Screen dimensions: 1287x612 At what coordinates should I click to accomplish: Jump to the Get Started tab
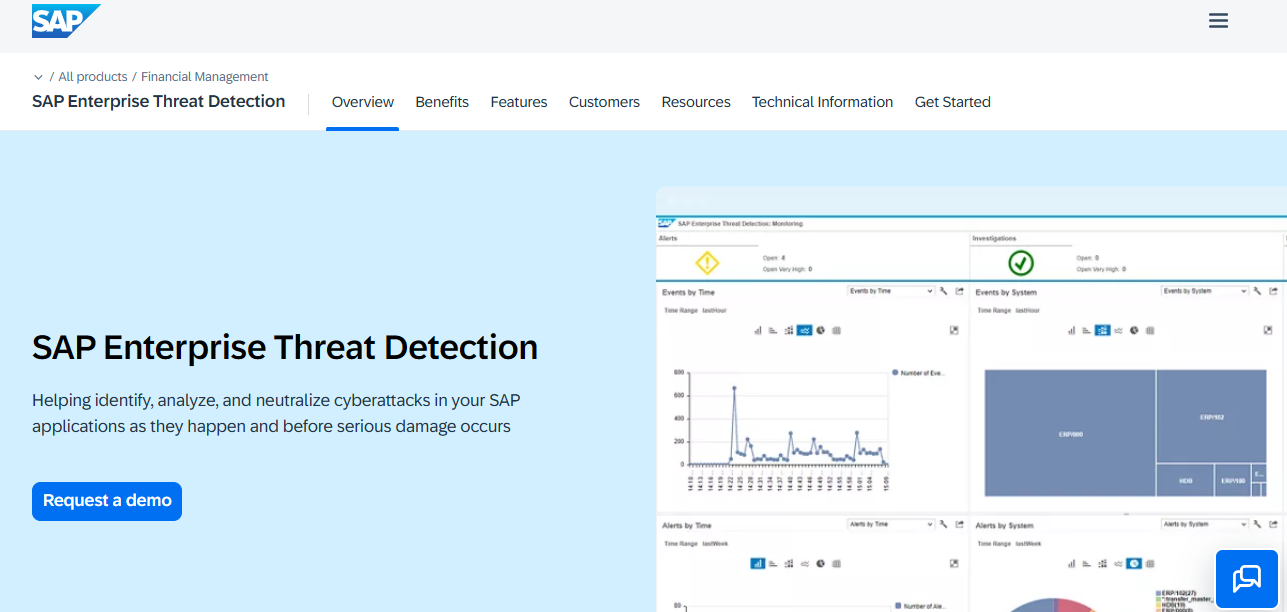[x=953, y=102]
